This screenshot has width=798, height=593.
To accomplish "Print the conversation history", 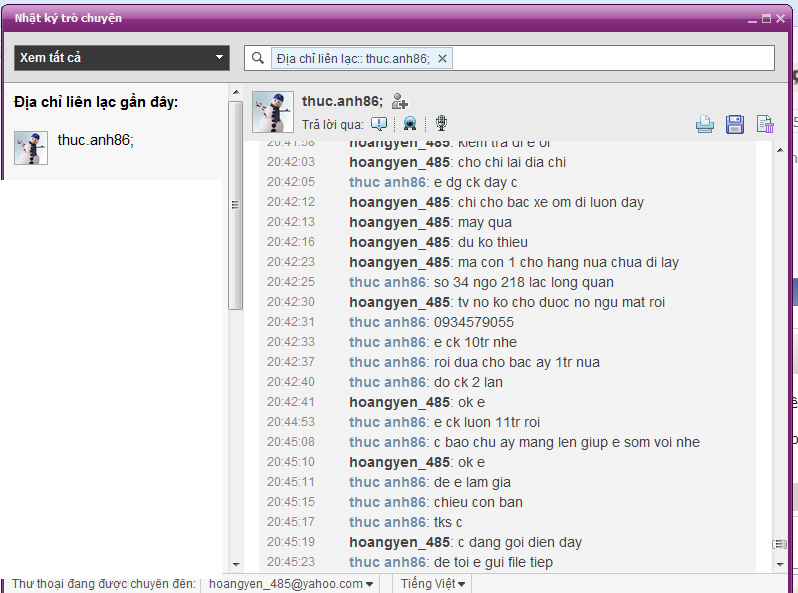I will [706, 124].
